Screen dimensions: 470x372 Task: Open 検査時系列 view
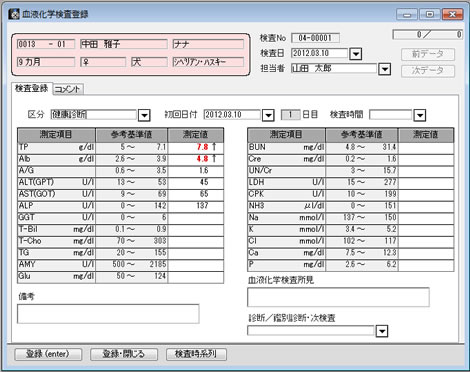(x=196, y=354)
